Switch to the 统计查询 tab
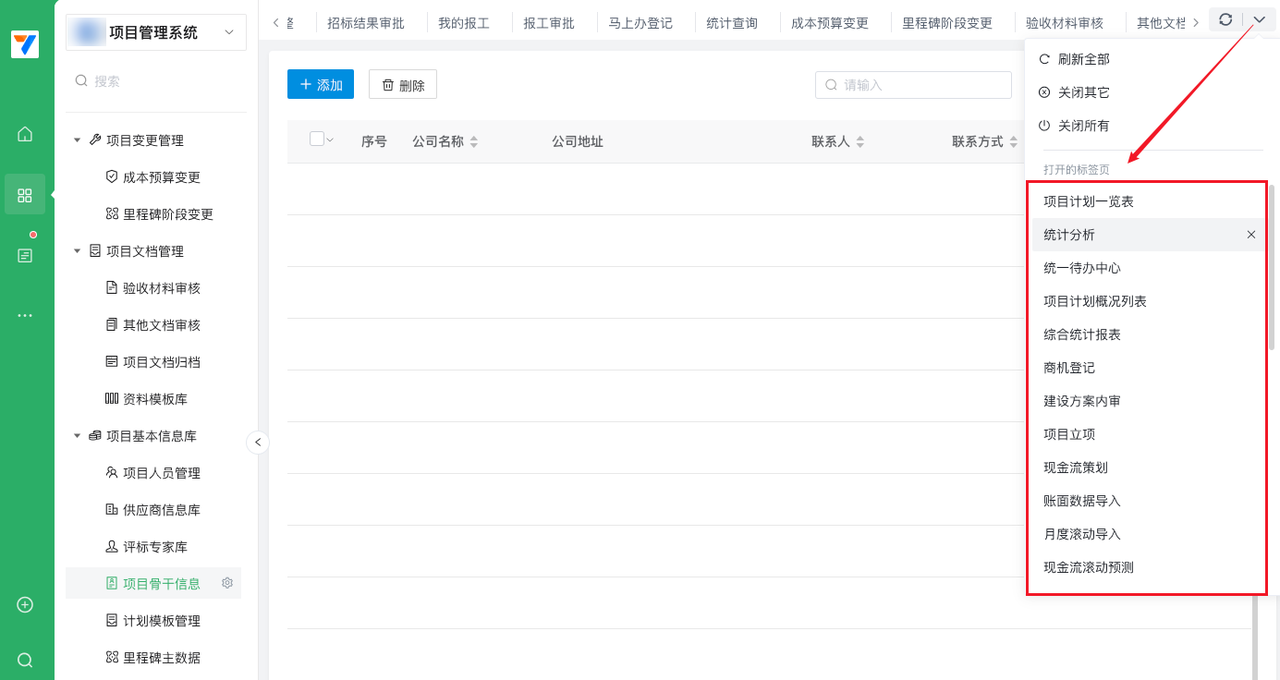The width and height of the screenshot is (1280, 680). click(732, 23)
